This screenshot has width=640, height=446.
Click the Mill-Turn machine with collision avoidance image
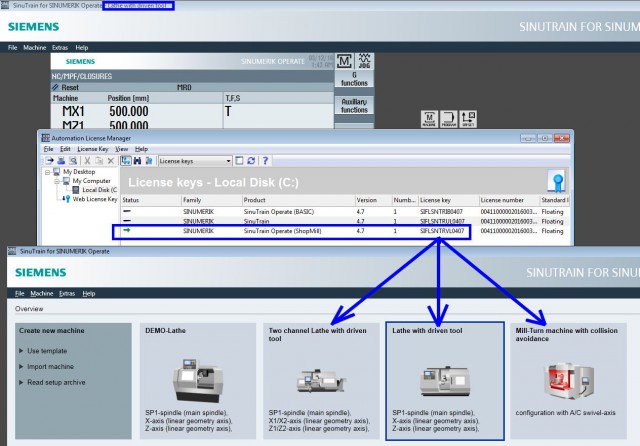[x=568, y=380]
